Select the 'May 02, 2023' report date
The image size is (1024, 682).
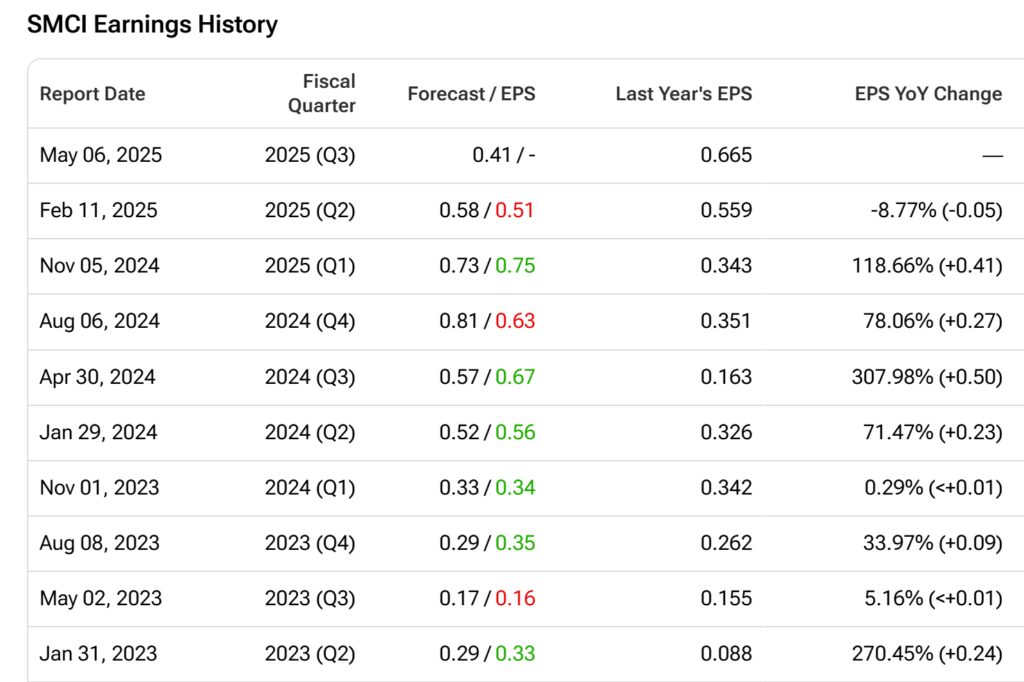[101, 599]
